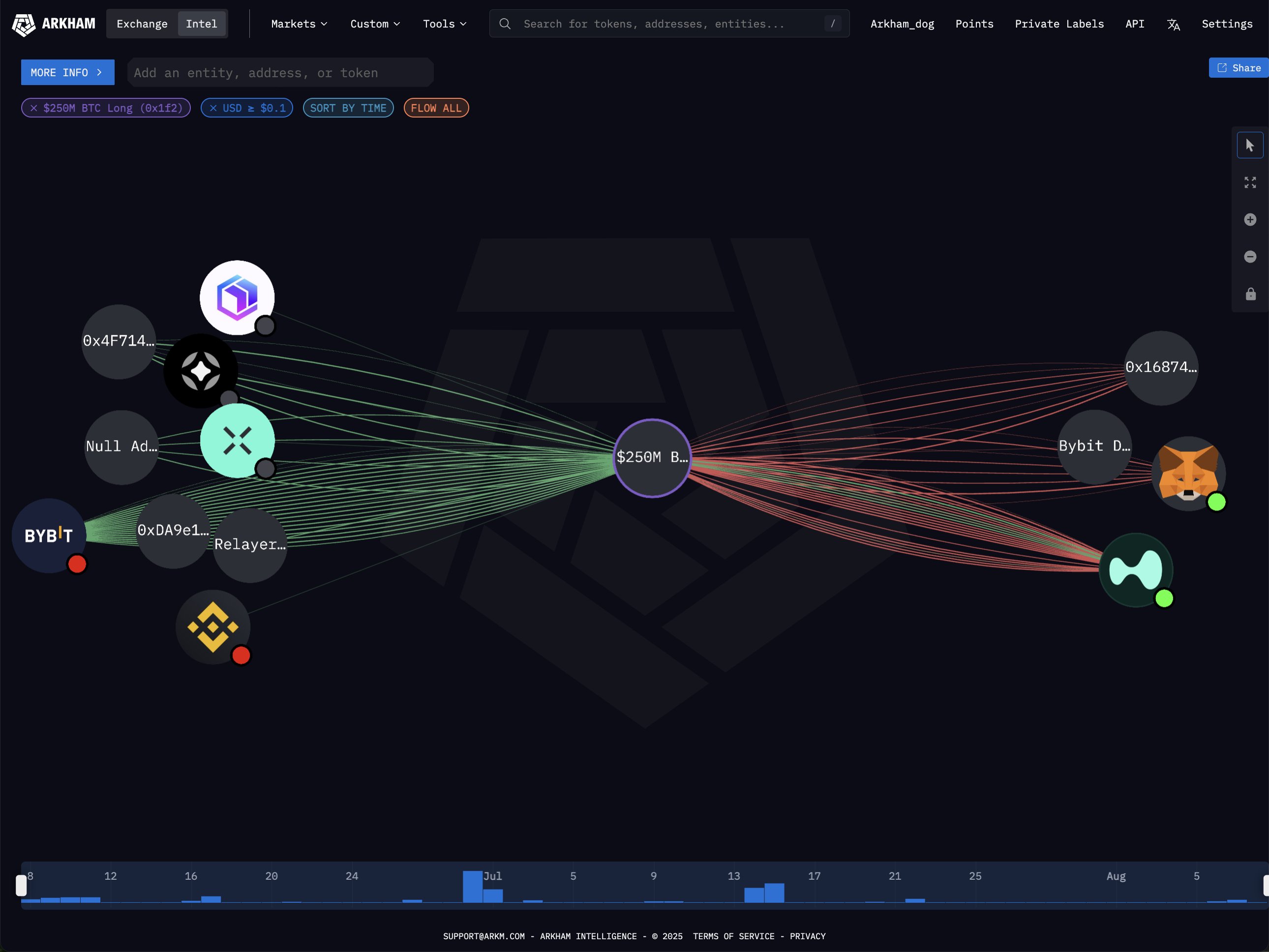Open Terms of Service link
Viewport: 1269px width, 952px height.
click(x=733, y=936)
